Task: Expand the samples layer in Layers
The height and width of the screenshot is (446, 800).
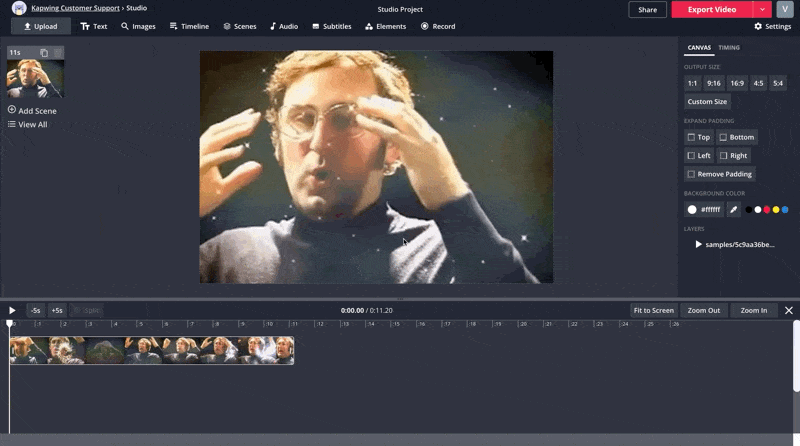Action: pyautogui.click(x=698, y=244)
